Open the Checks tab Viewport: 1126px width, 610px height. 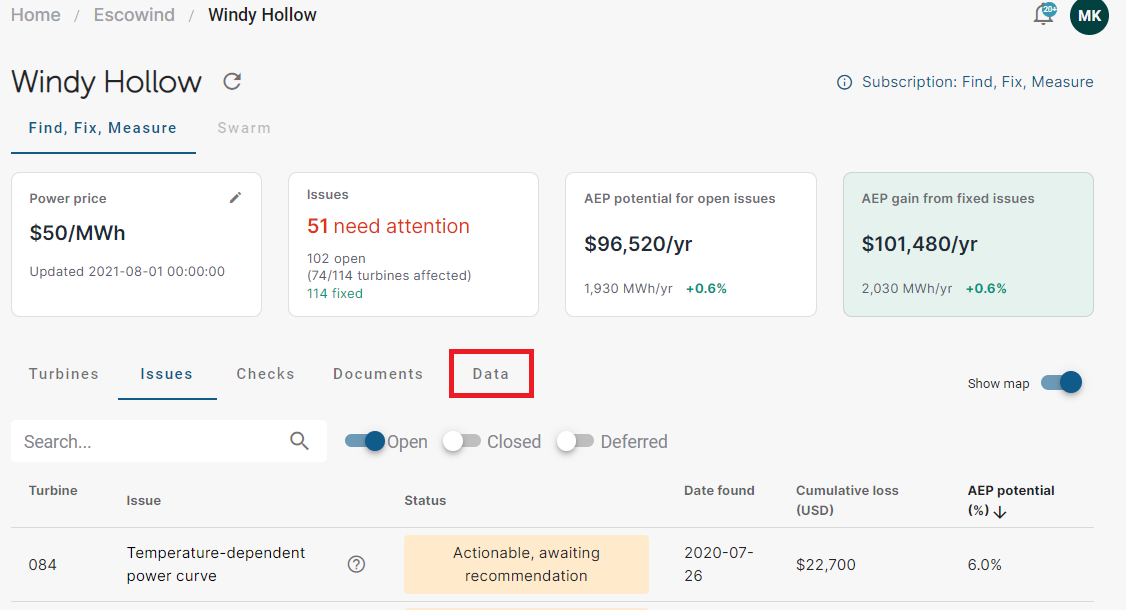266,374
